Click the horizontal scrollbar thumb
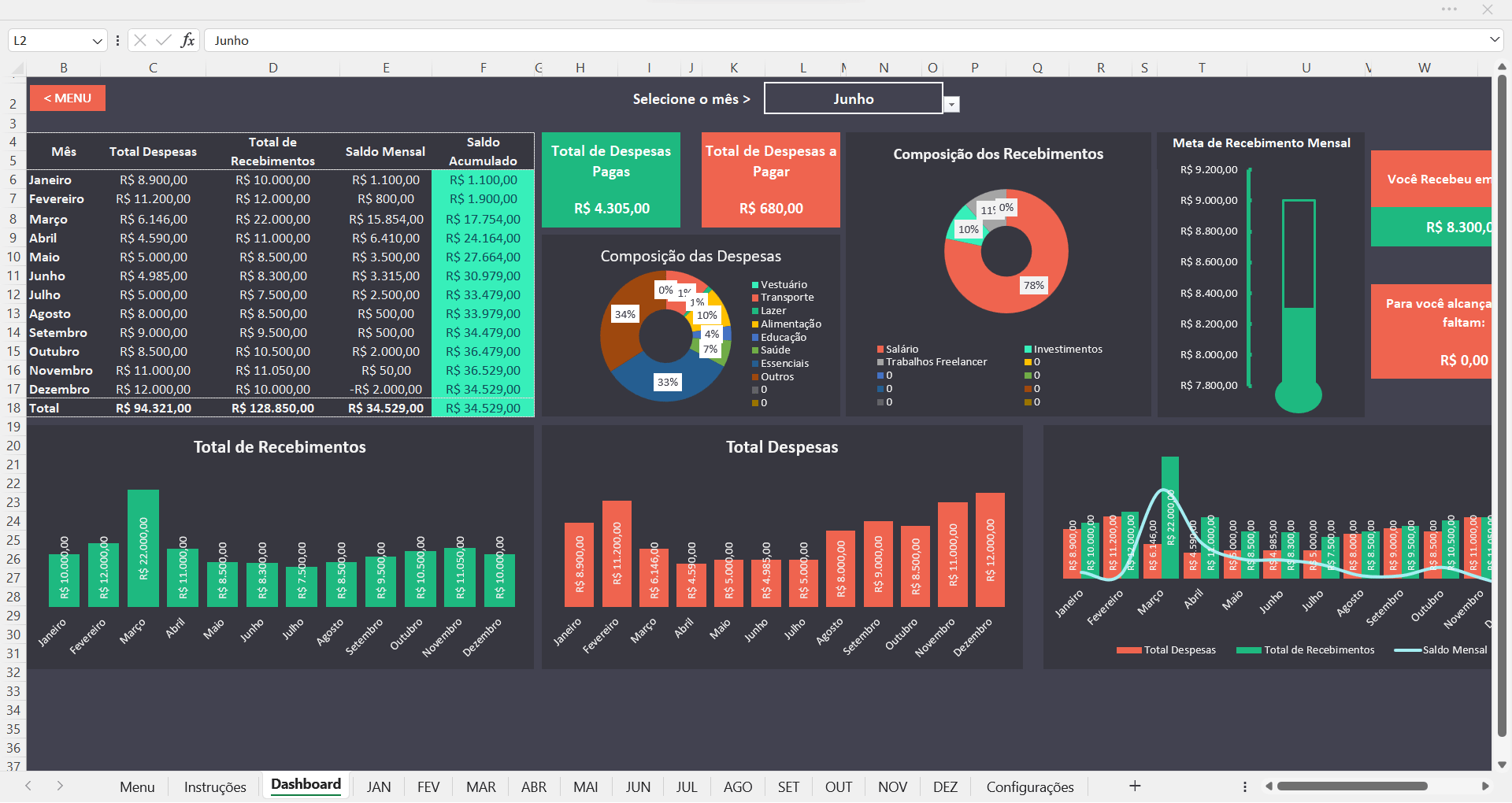The height and width of the screenshot is (803, 1512). pos(1352,786)
